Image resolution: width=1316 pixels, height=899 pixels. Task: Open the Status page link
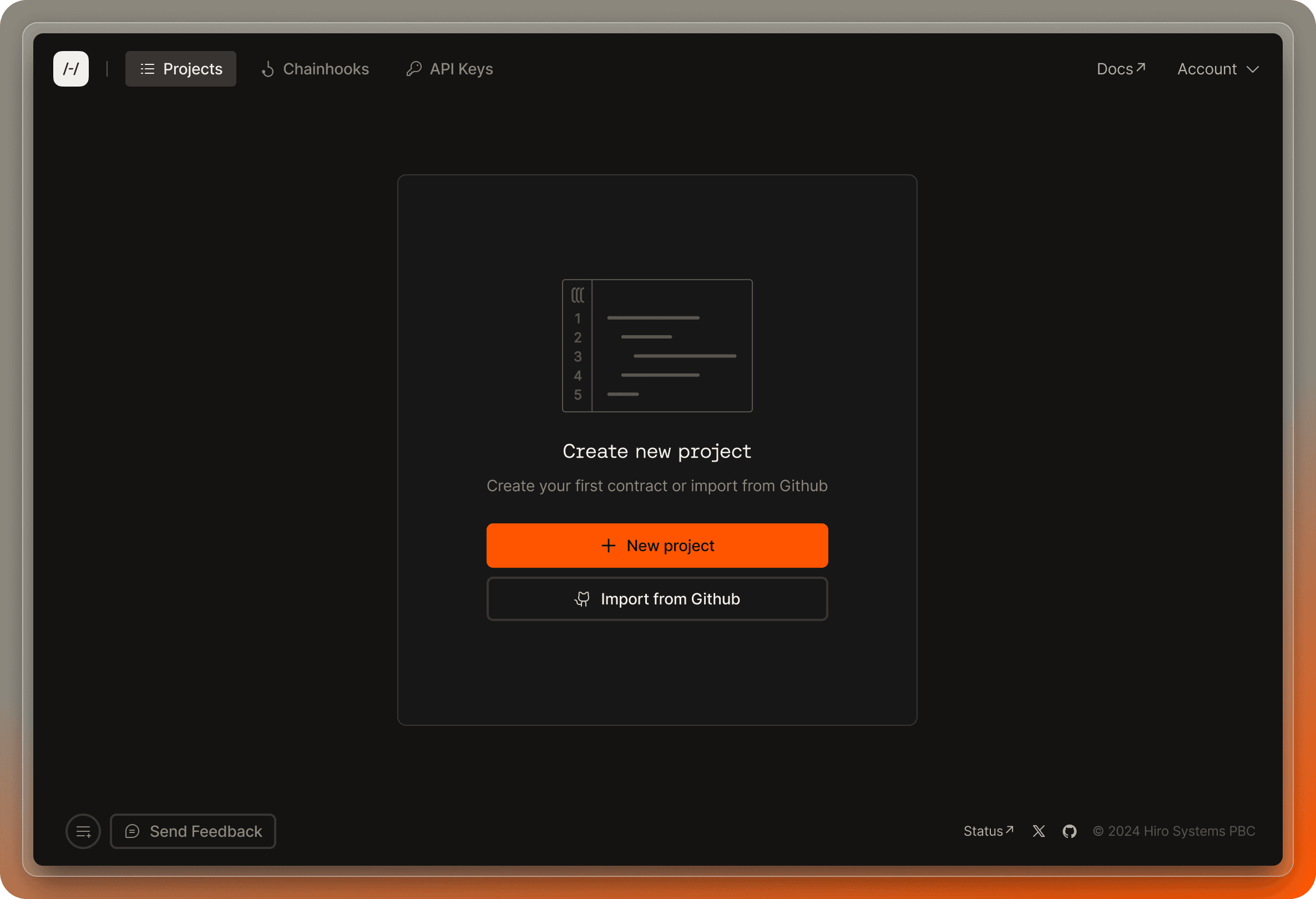pyautogui.click(x=988, y=830)
